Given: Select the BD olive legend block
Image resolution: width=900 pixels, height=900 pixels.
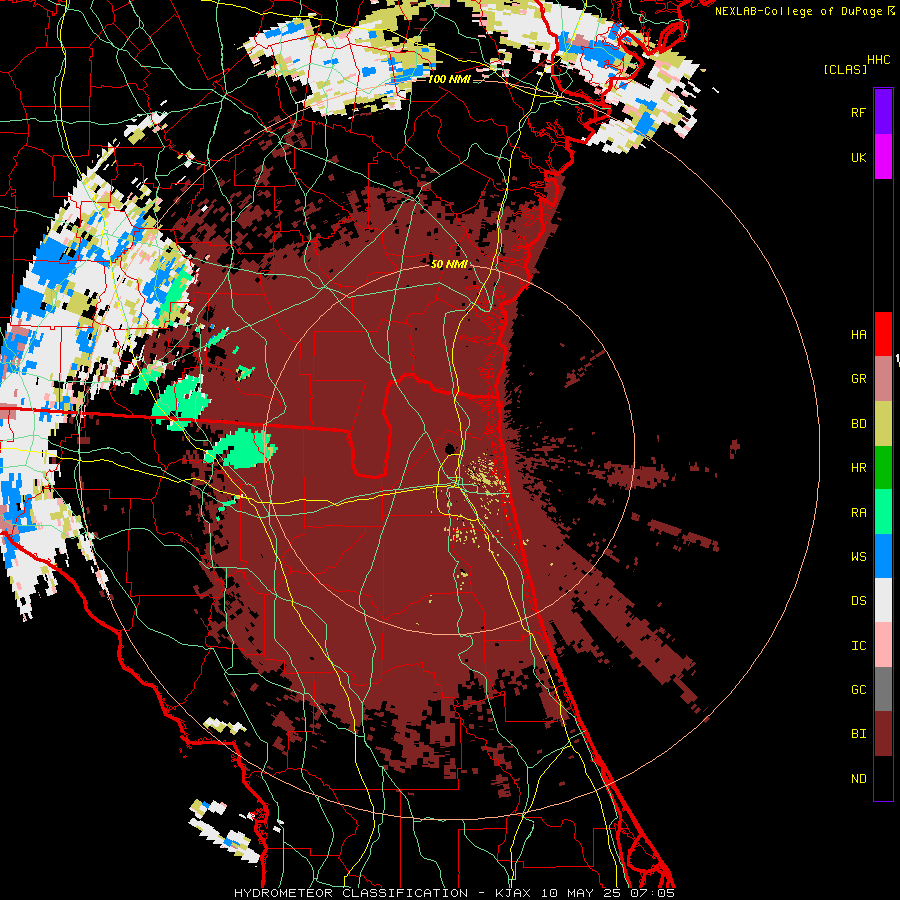Looking at the screenshot, I should [x=883, y=424].
